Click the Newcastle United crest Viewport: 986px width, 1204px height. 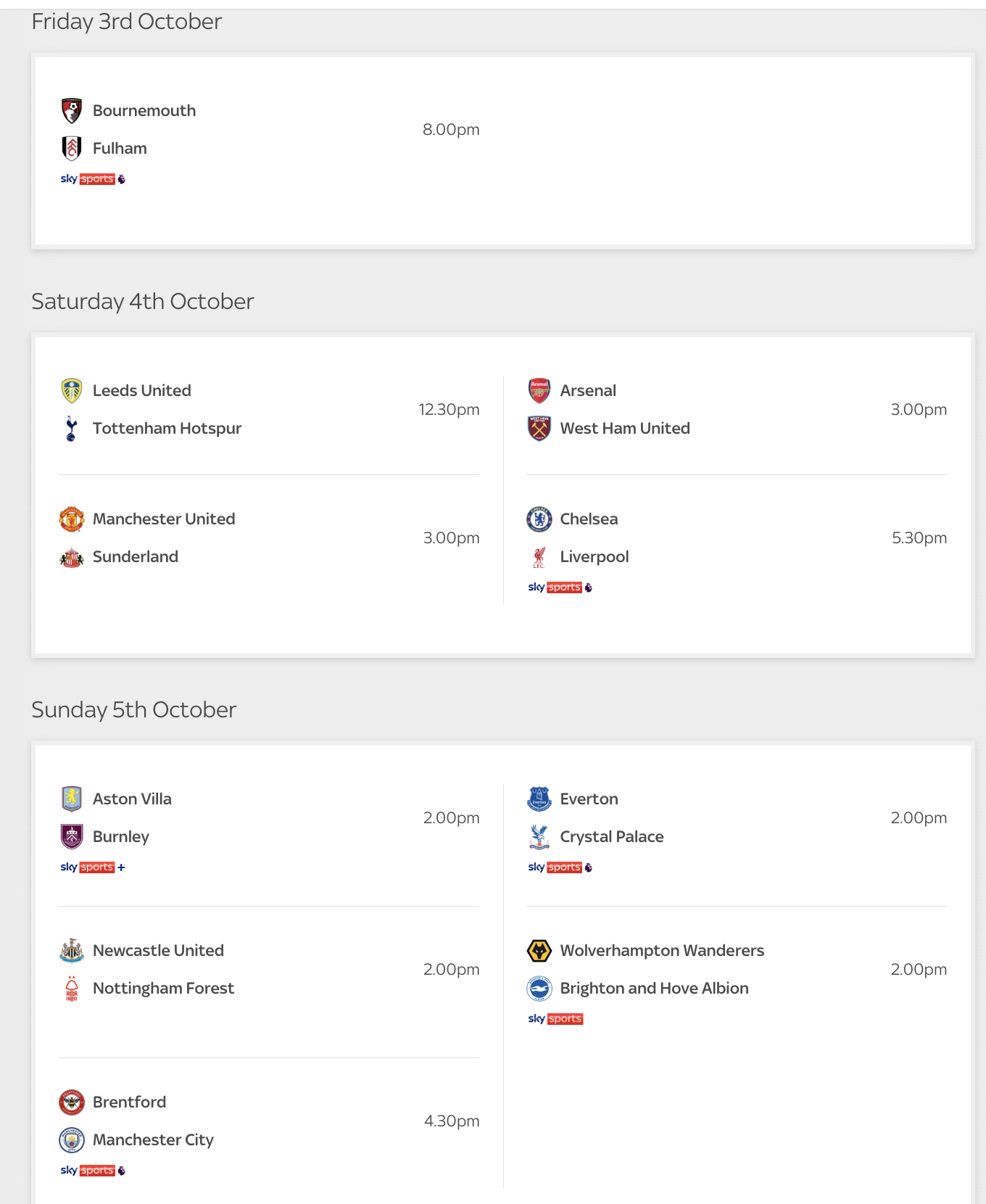pyautogui.click(x=71, y=951)
